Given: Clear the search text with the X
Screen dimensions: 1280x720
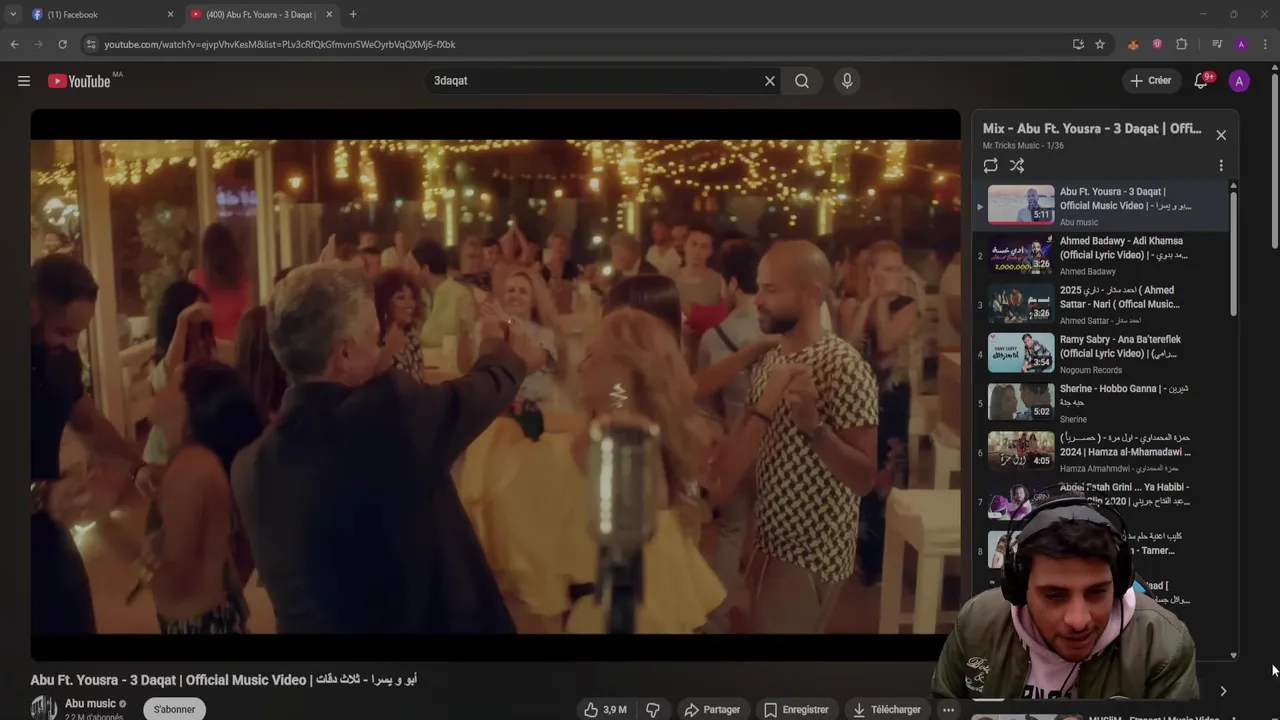Looking at the screenshot, I should click(770, 81).
